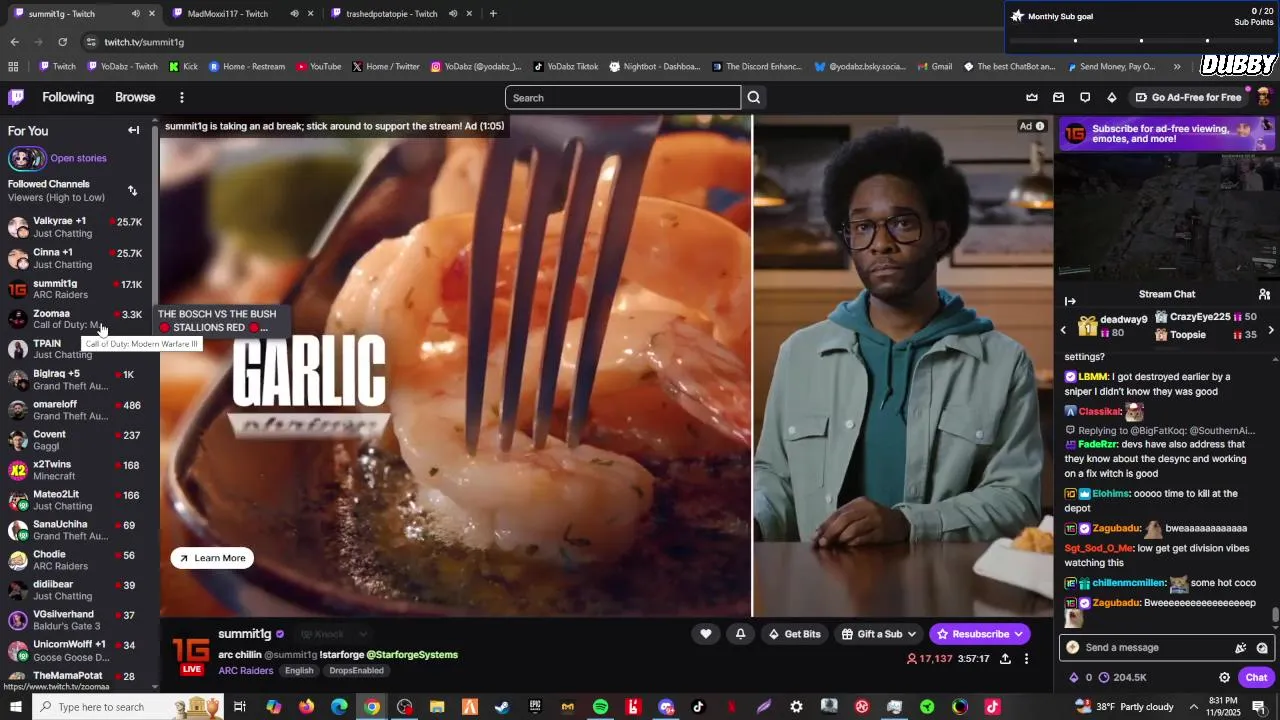The height and width of the screenshot is (720, 1280).
Task: Open Prime loot crown icon
Action: tap(1032, 97)
